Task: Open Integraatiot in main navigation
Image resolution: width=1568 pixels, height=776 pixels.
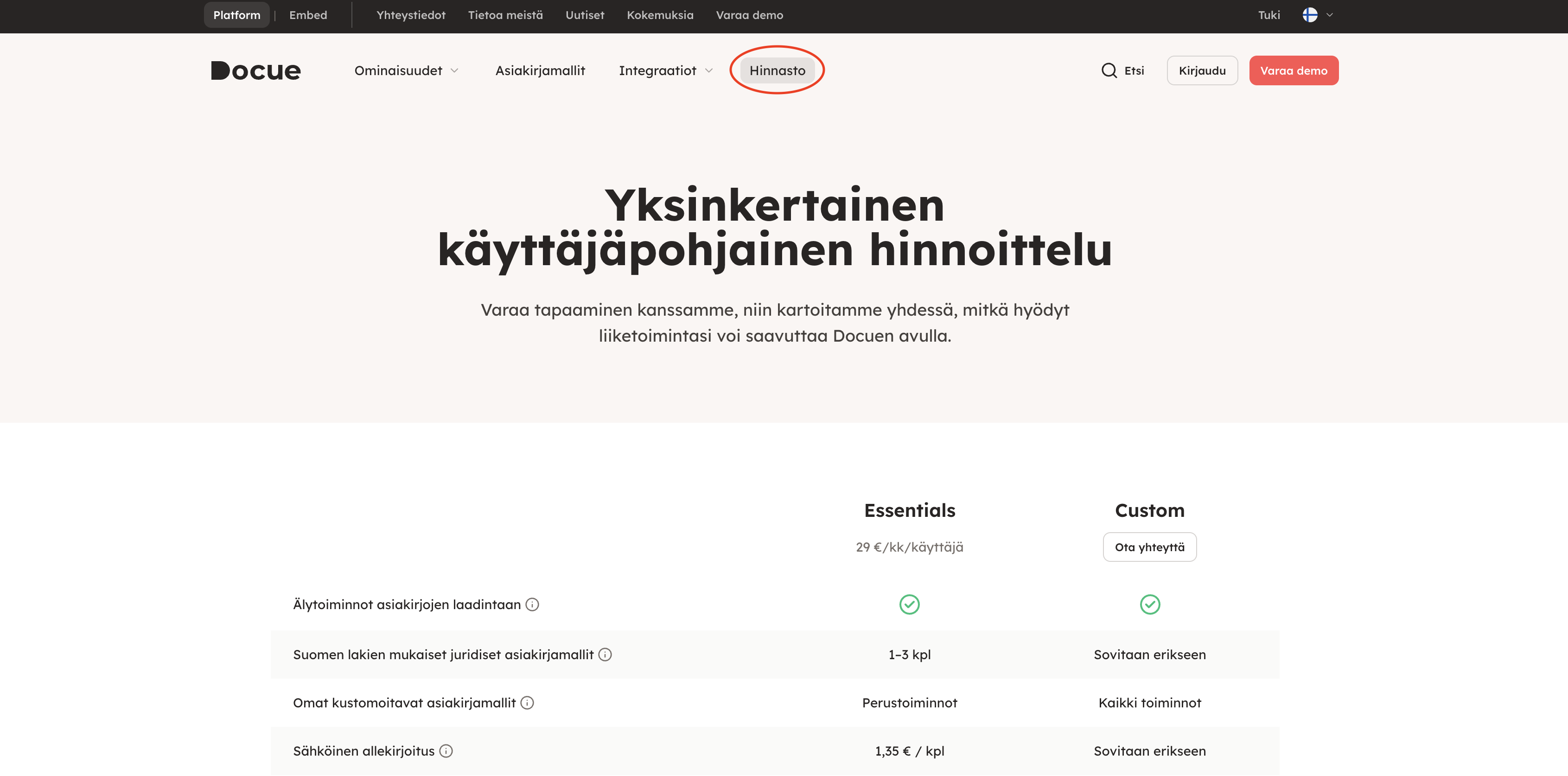Action: [x=657, y=70]
